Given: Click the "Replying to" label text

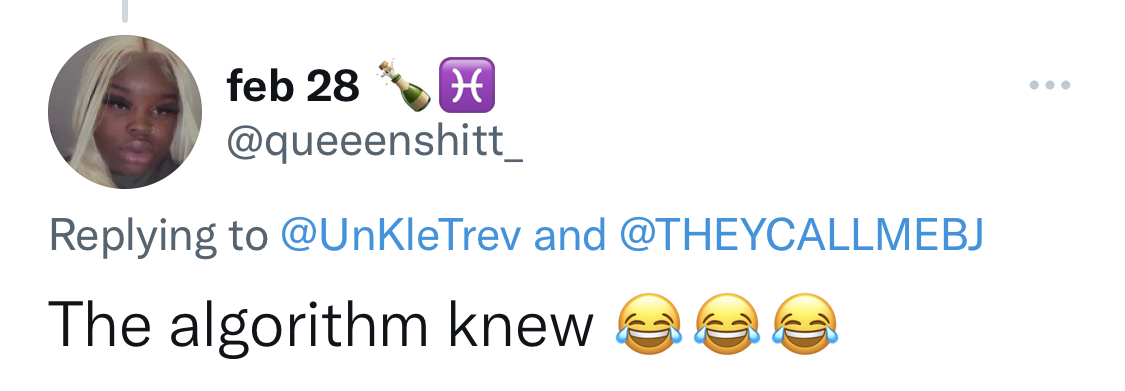Looking at the screenshot, I should pyautogui.click(x=158, y=236).
